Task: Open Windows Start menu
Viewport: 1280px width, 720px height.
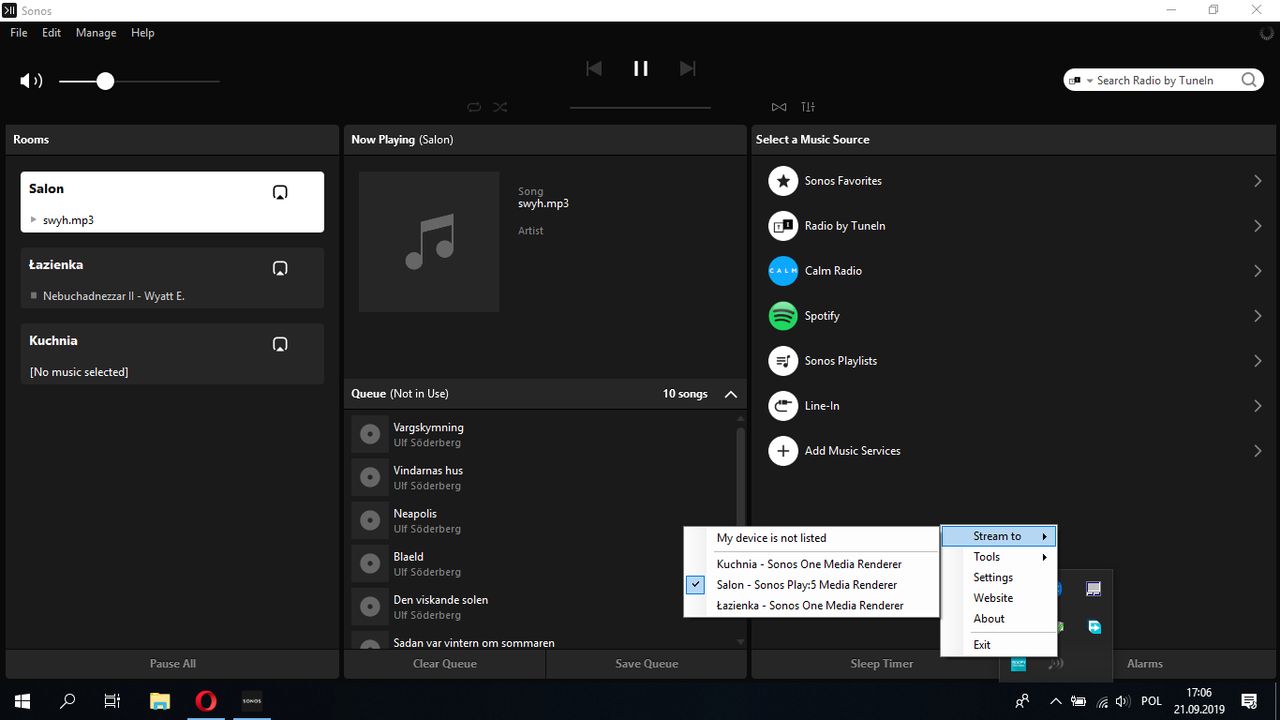Action: click(x=22, y=701)
